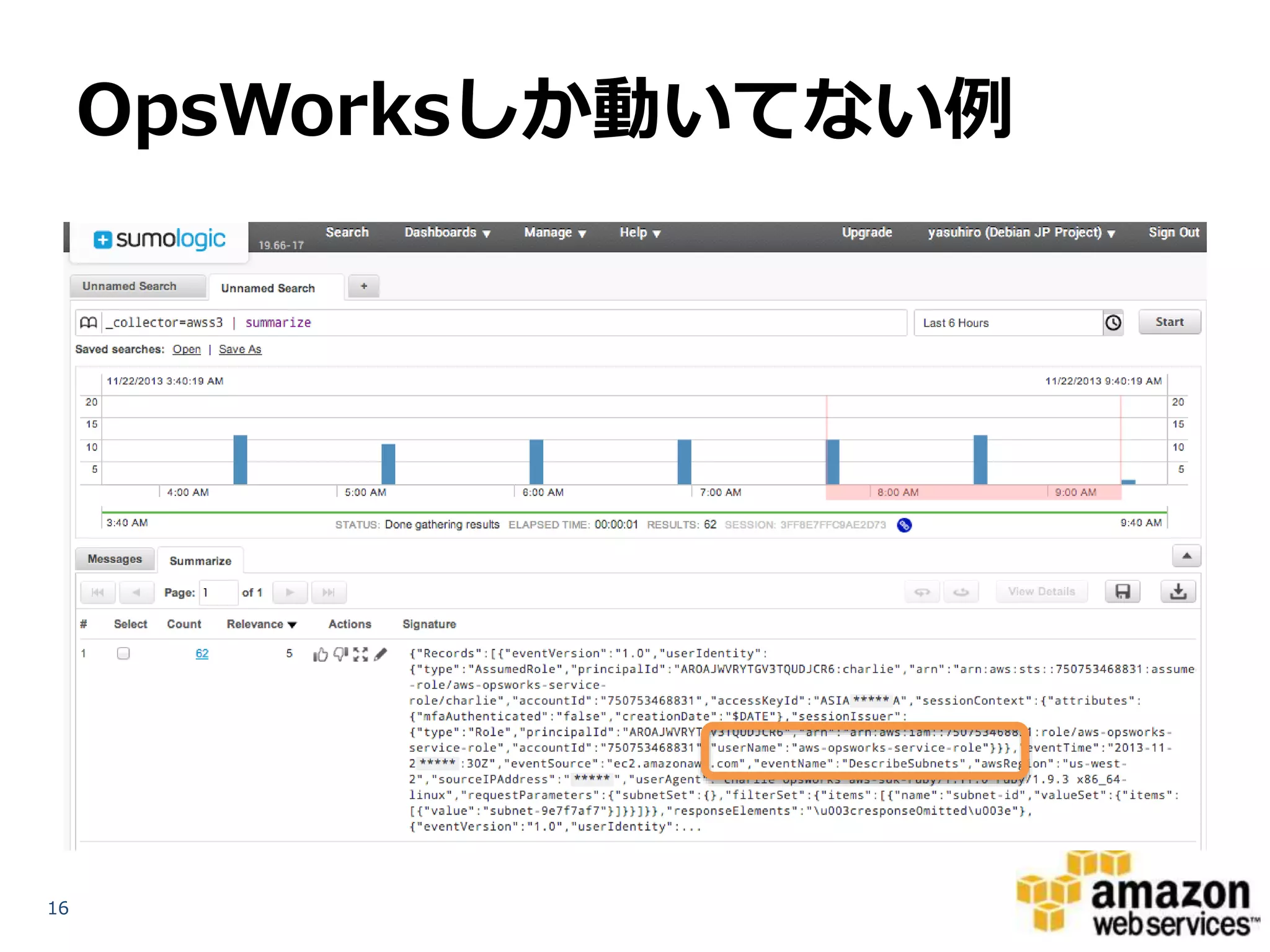The image size is (1270, 952).
Task: Switch to the Messages tab
Action: tap(115, 559)
